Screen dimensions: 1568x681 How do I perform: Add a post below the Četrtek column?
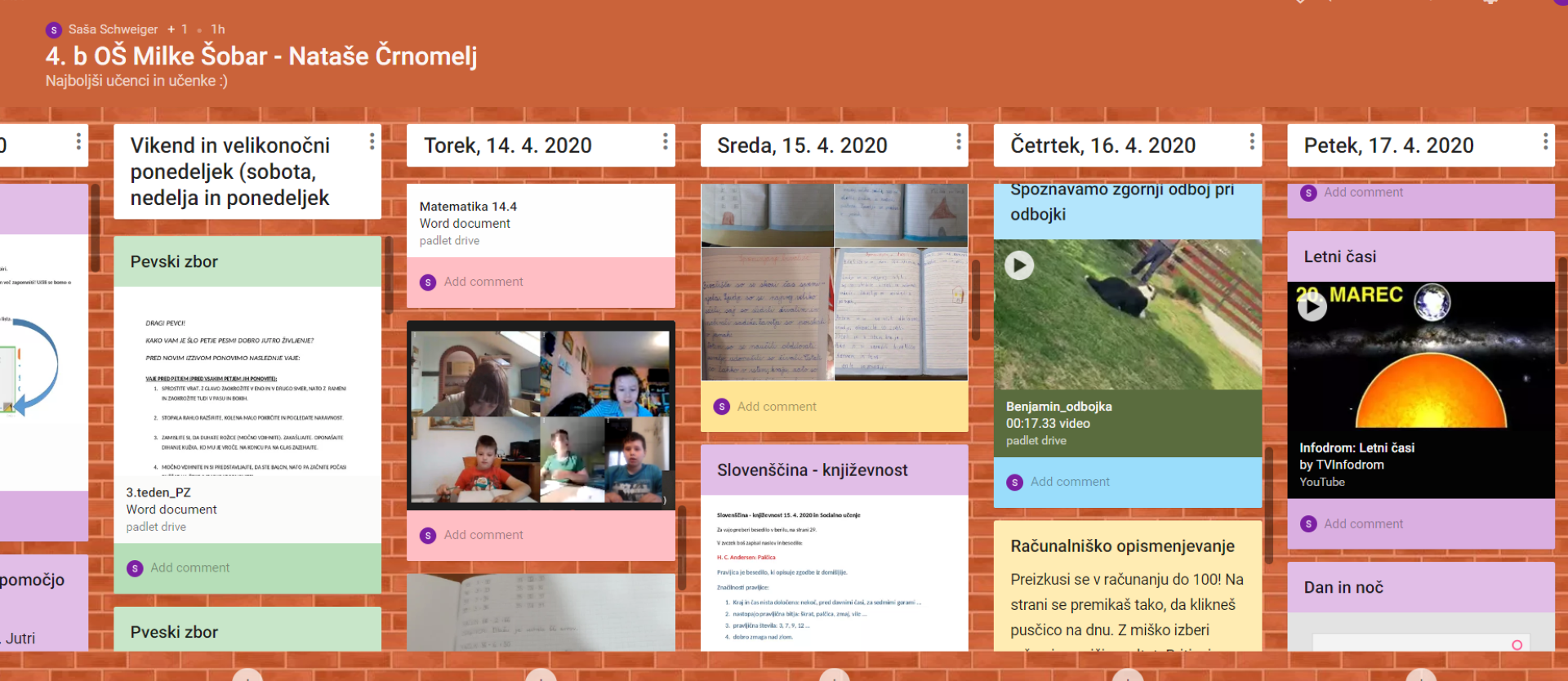[1127, 674]
